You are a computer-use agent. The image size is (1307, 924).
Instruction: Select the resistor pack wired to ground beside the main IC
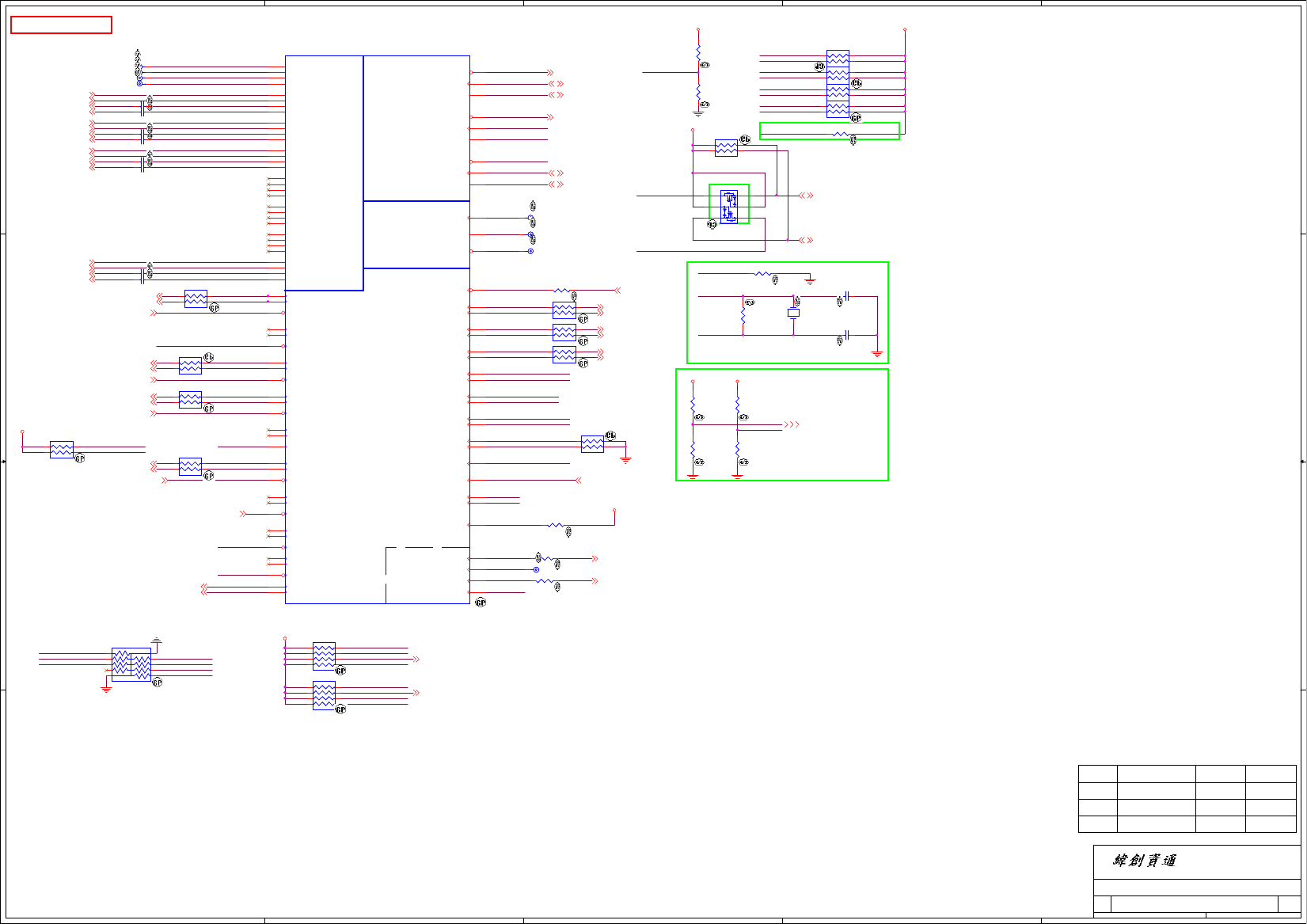pyautogui.click(x=592, y=444)
